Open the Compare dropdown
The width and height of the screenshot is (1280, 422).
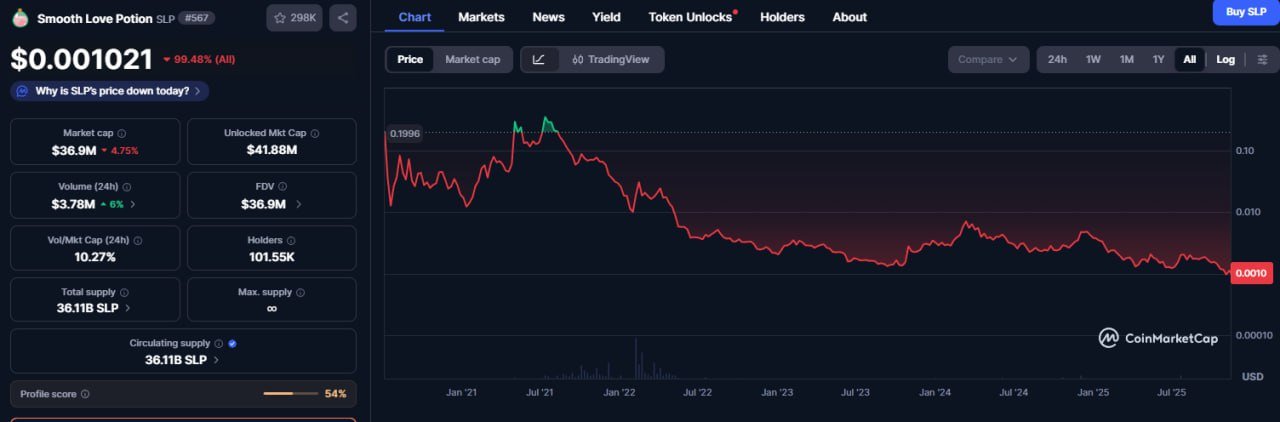[987, 60]
